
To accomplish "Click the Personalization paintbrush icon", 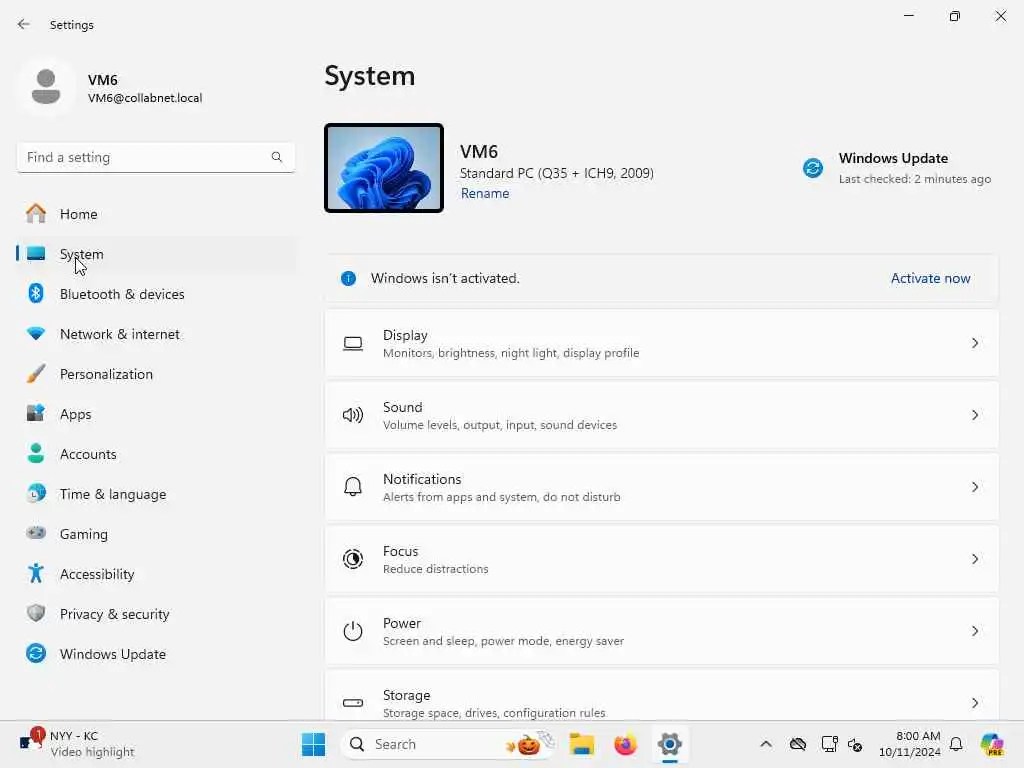I will [x=36, y=374].
